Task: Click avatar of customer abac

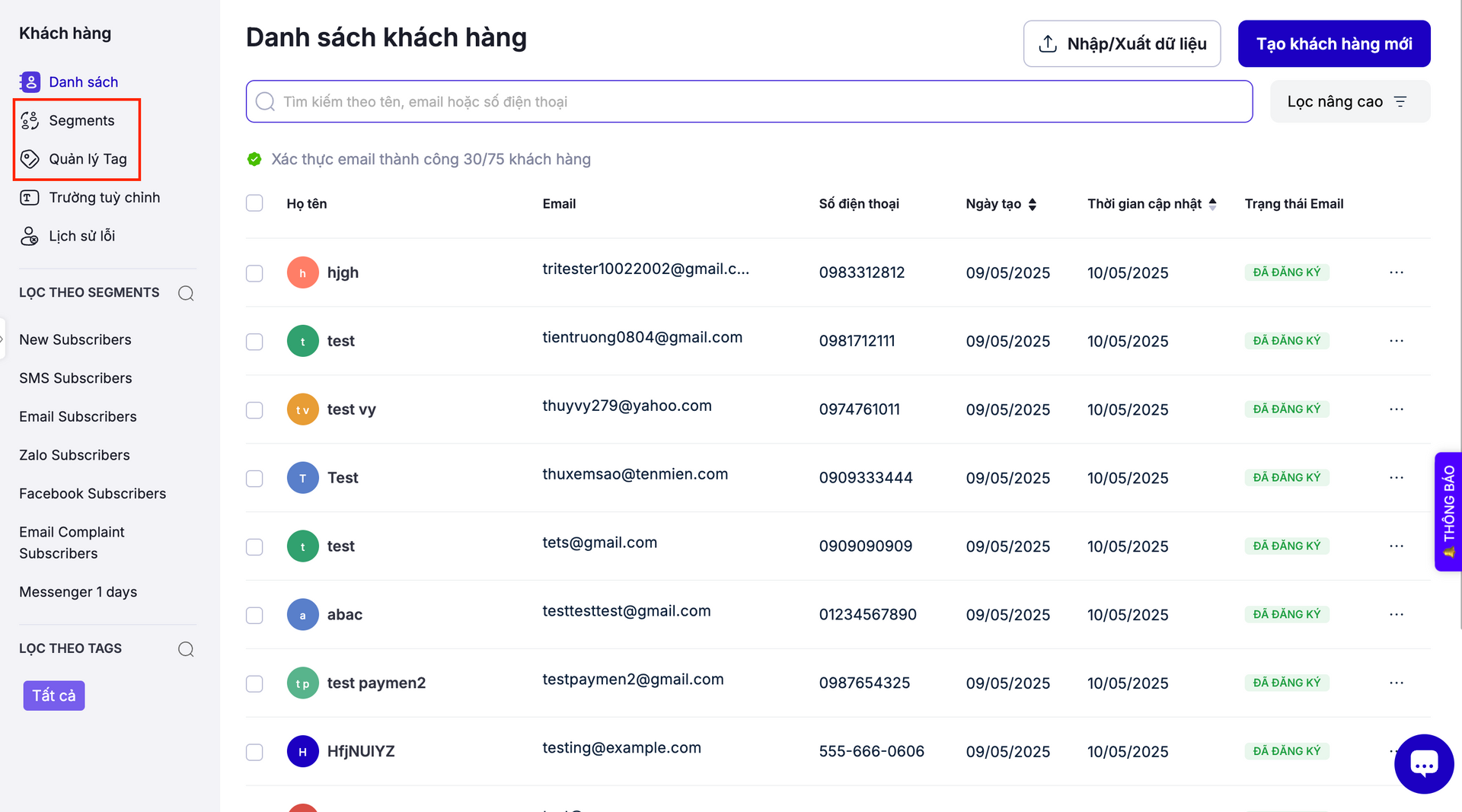Action: (302, 615)
